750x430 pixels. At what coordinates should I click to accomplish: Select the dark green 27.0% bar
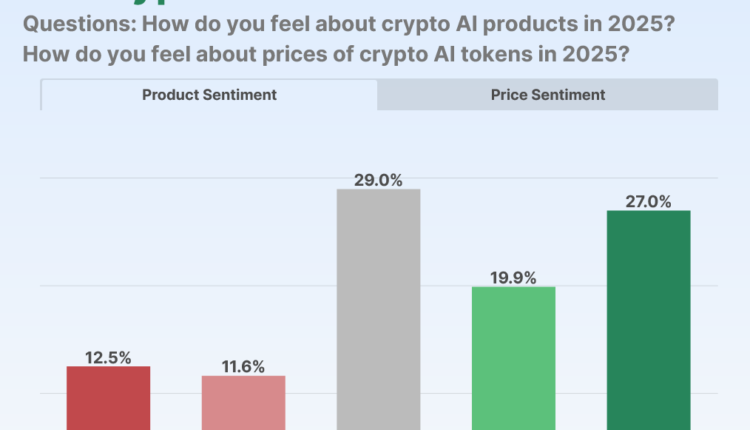pyautogui.click(x=648, y=320)
